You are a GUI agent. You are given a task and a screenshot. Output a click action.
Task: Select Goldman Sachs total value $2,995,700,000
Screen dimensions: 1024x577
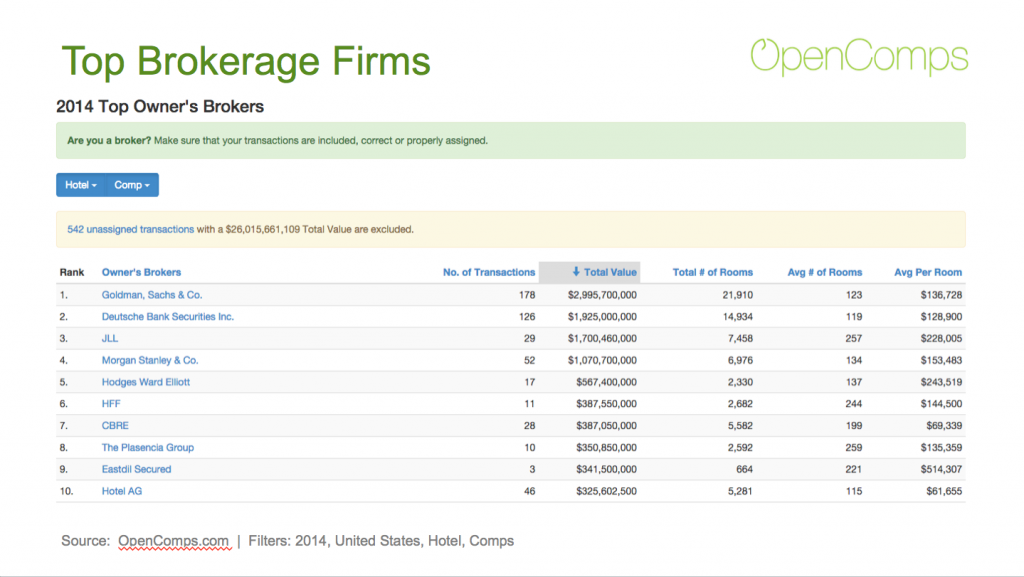point(602,295)
